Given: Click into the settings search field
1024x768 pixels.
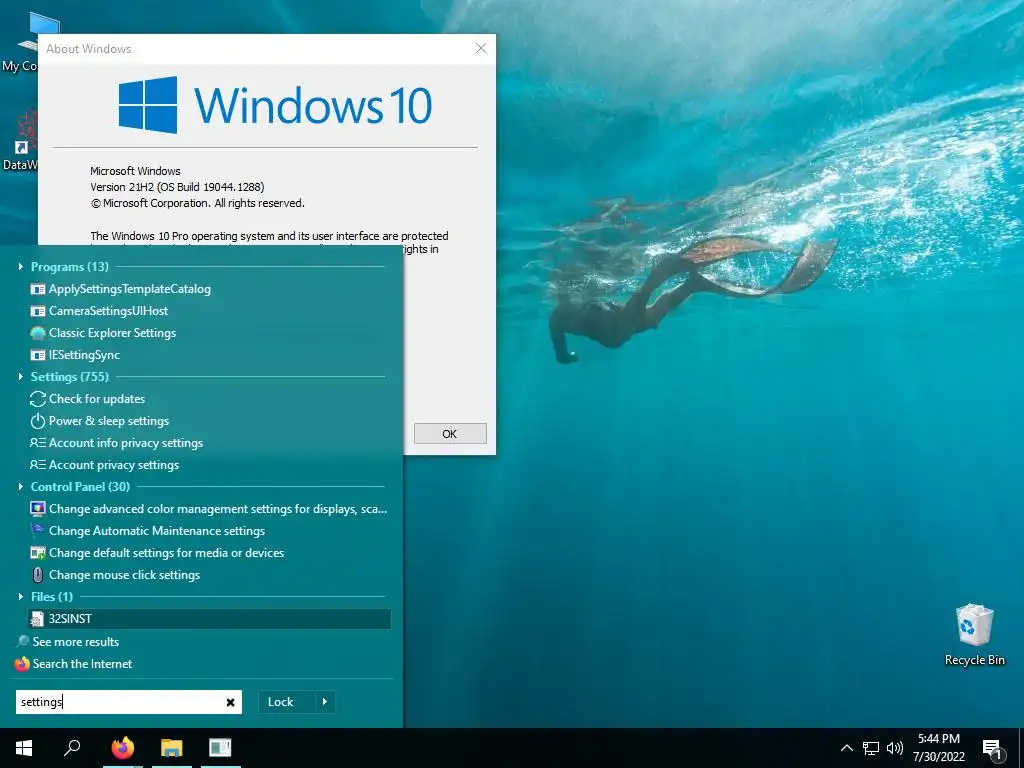Looking at the screenshot, I should tap(121, 702).
